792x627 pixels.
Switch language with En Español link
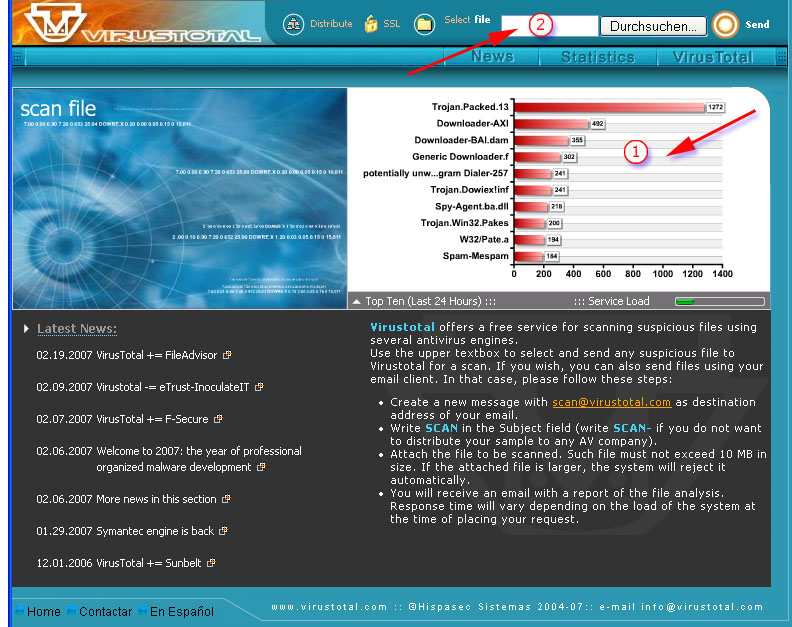182,611
